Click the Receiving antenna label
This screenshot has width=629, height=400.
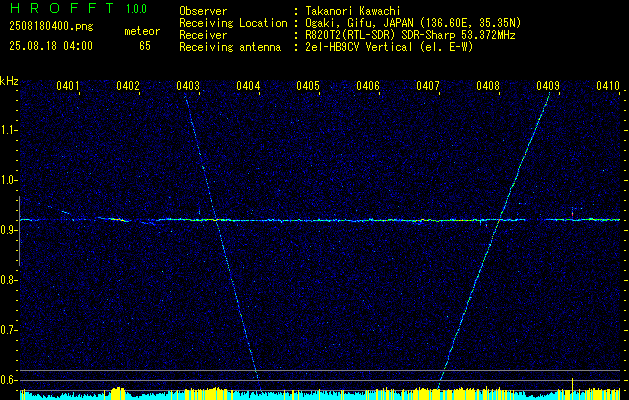[x=230, y=47]
